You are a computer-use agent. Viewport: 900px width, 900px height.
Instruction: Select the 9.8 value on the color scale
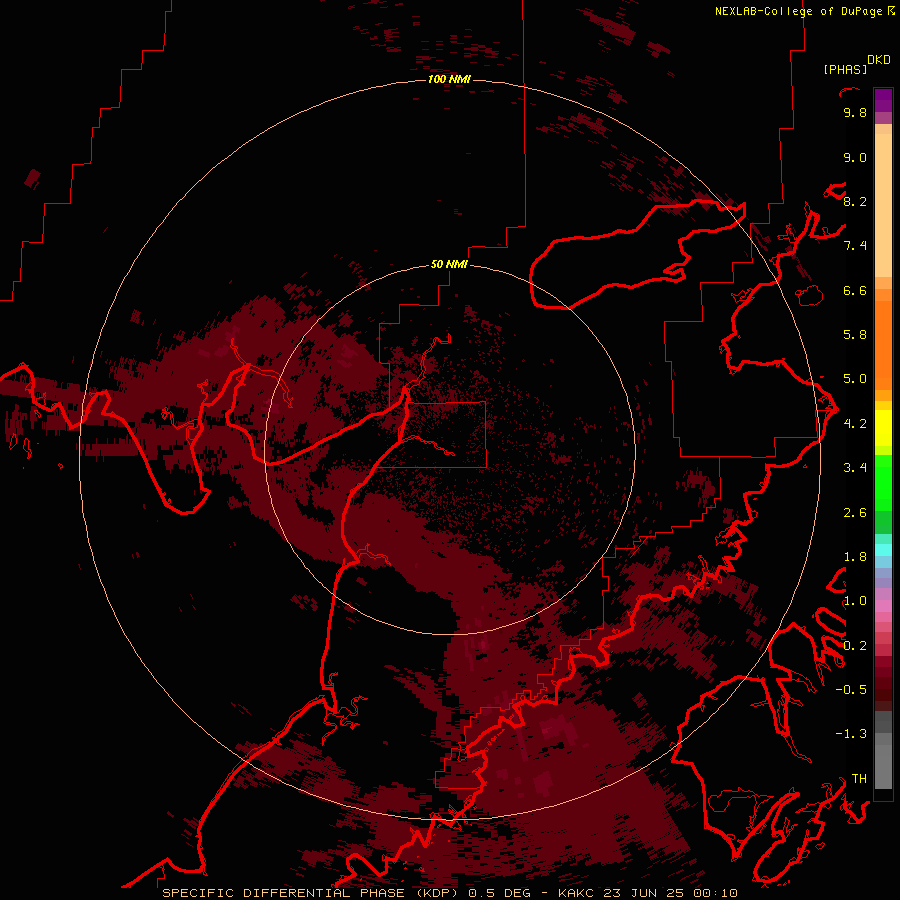pos(855,112)
